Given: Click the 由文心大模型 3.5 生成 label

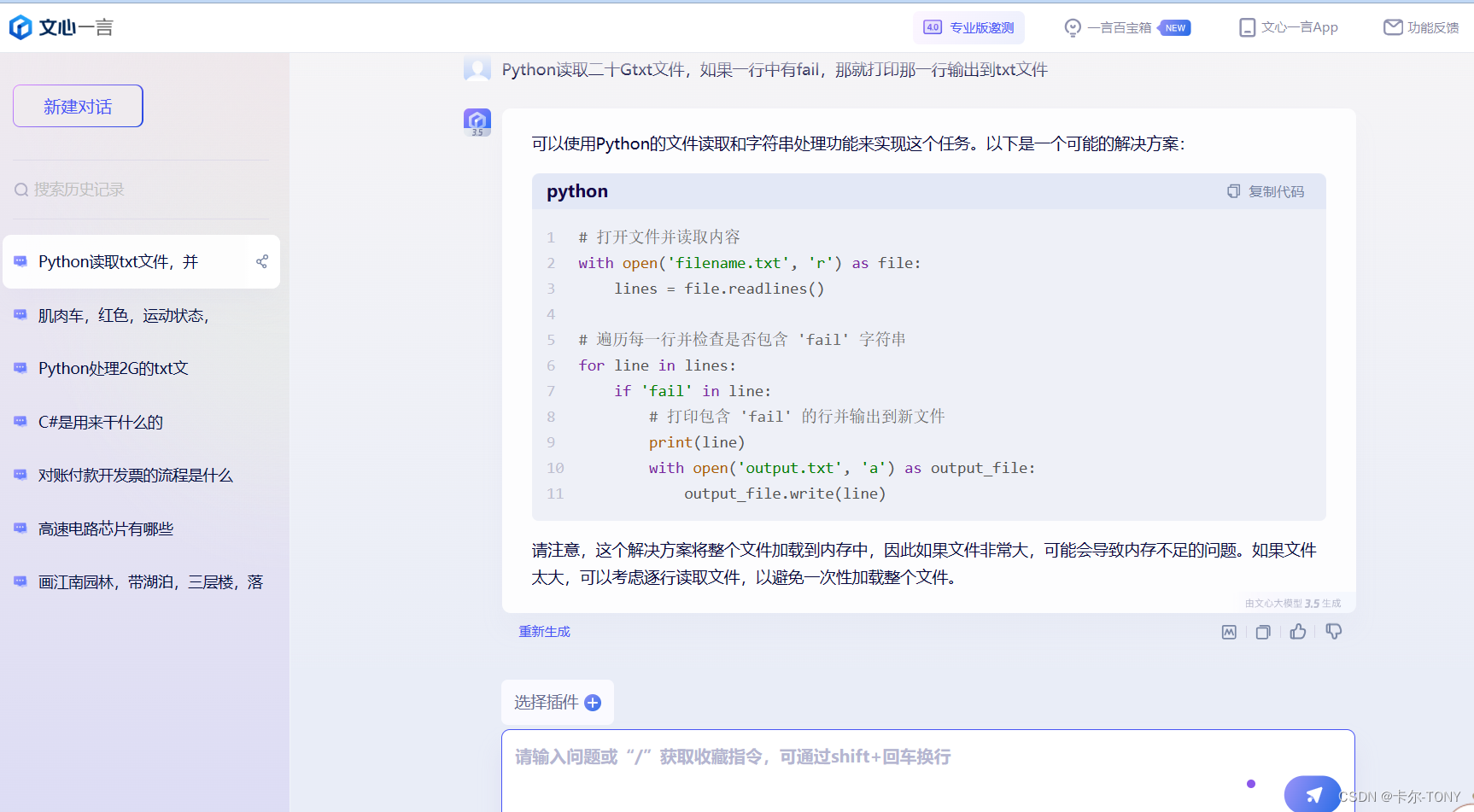Looking at the screenshot, I should coord(1293,603).
